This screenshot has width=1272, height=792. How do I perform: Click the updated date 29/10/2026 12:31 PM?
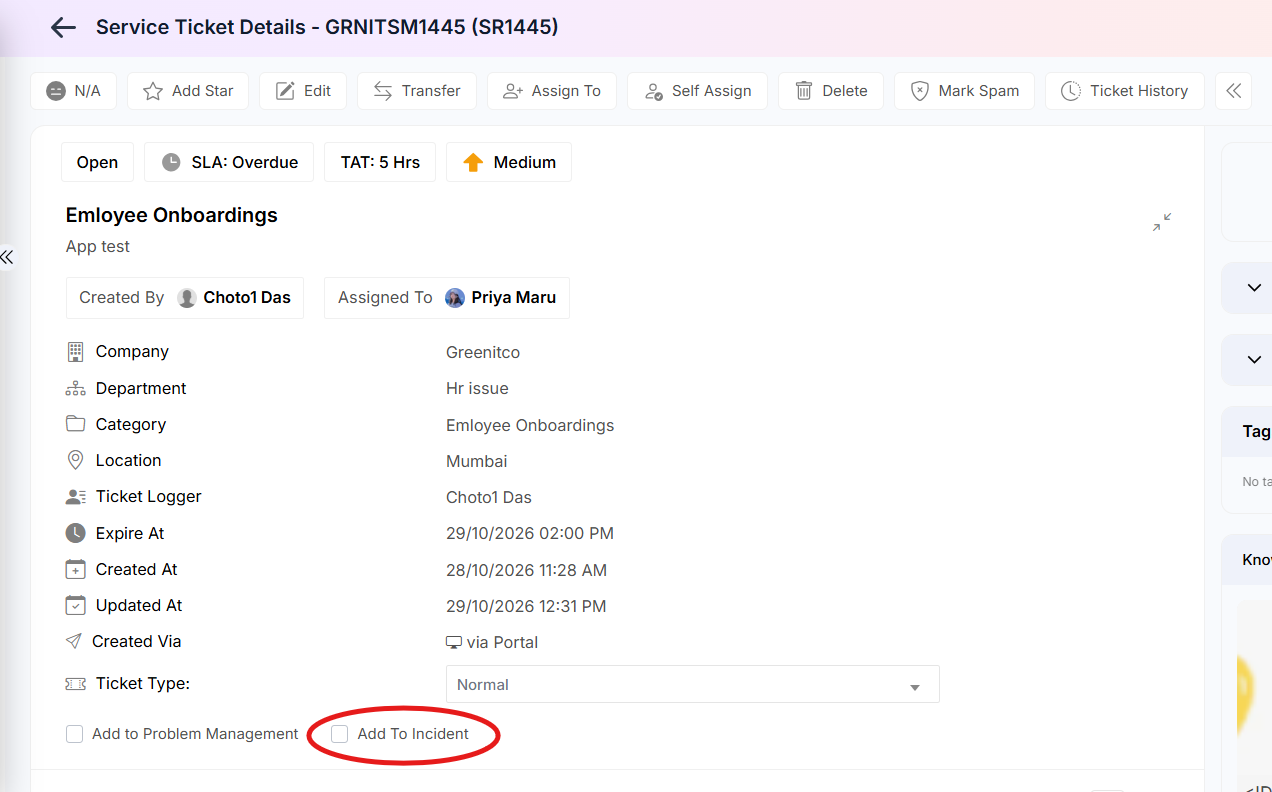tap(526, 606)
